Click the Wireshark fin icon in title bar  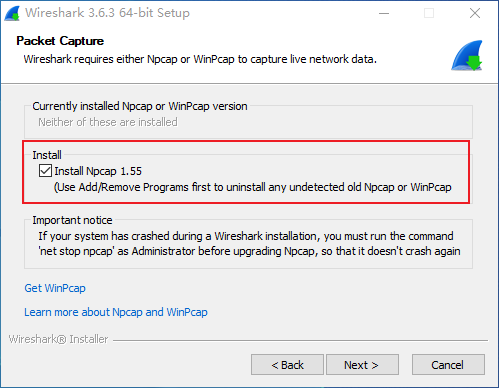tap(12, 13)
